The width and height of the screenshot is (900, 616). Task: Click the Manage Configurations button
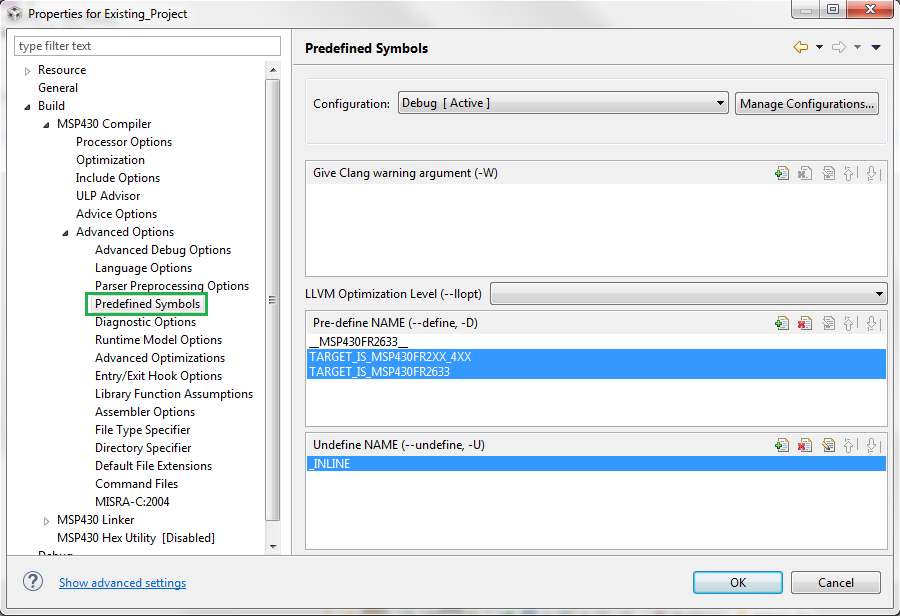806,103
